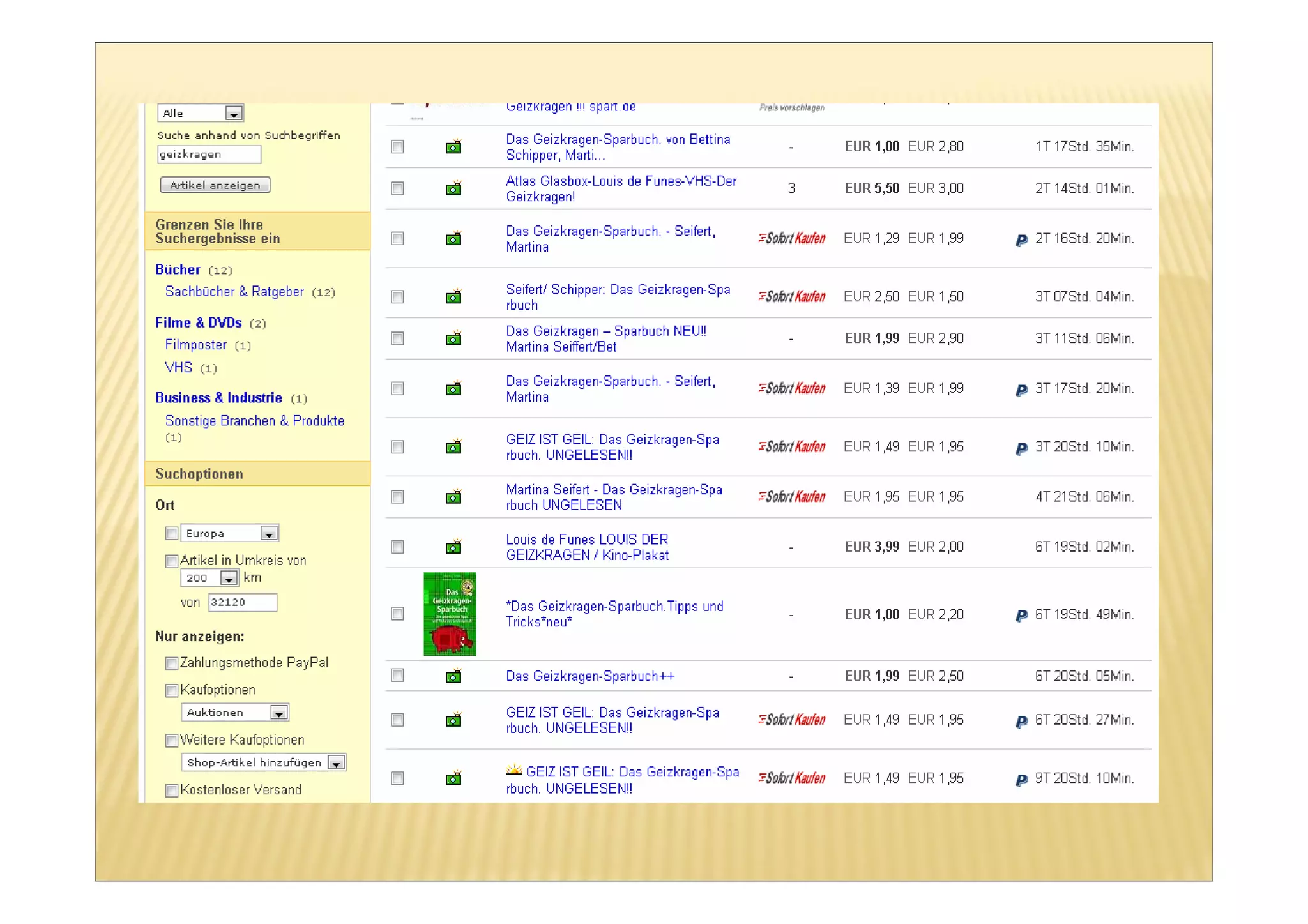This screenshot has width=1308, height=924.
Task: Open the Filme & DVDs category
Action: click(x=199, y=322)
